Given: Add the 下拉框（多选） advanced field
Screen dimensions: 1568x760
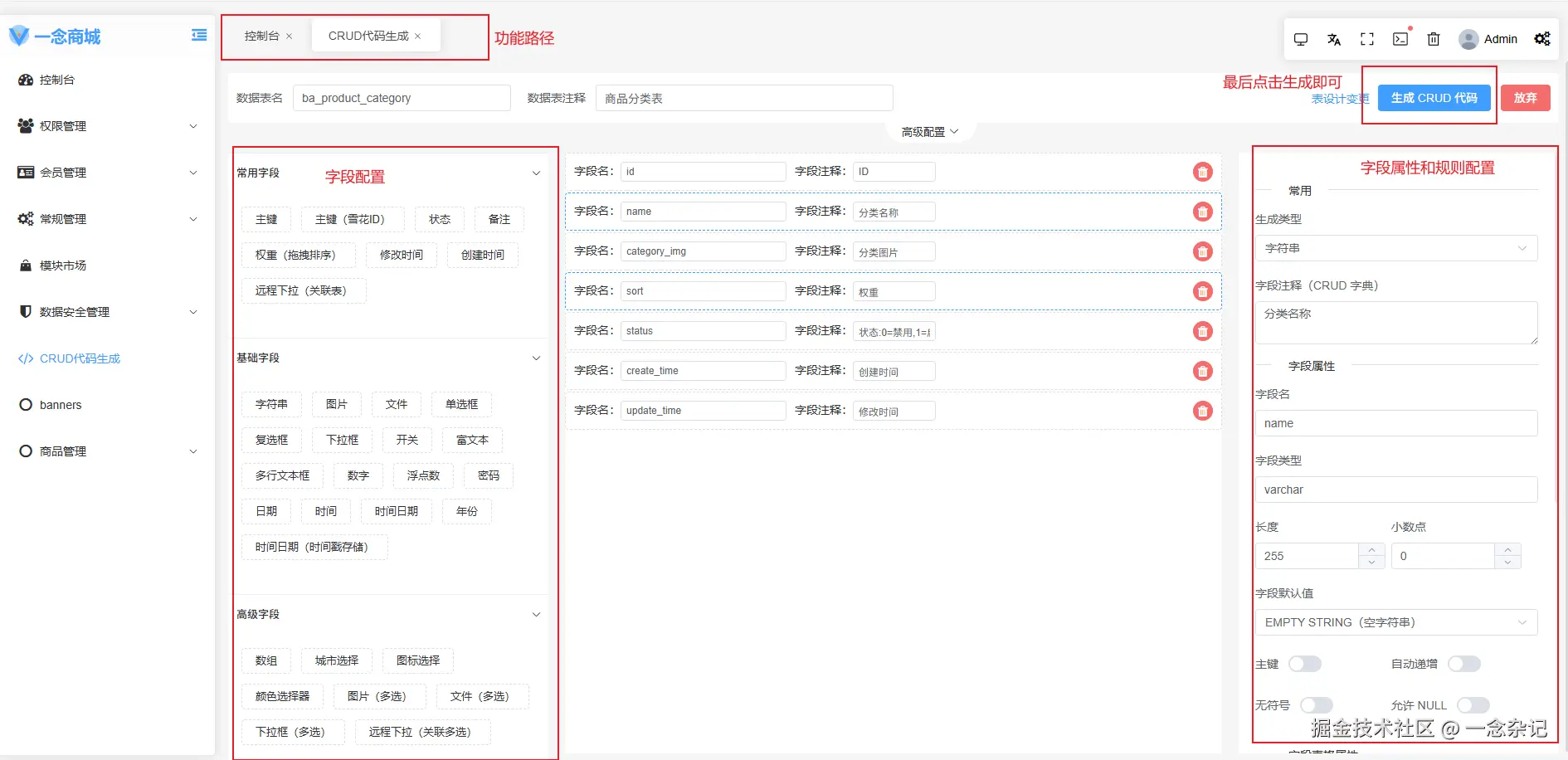Looking at the screenshot, I should click(293, 732).
